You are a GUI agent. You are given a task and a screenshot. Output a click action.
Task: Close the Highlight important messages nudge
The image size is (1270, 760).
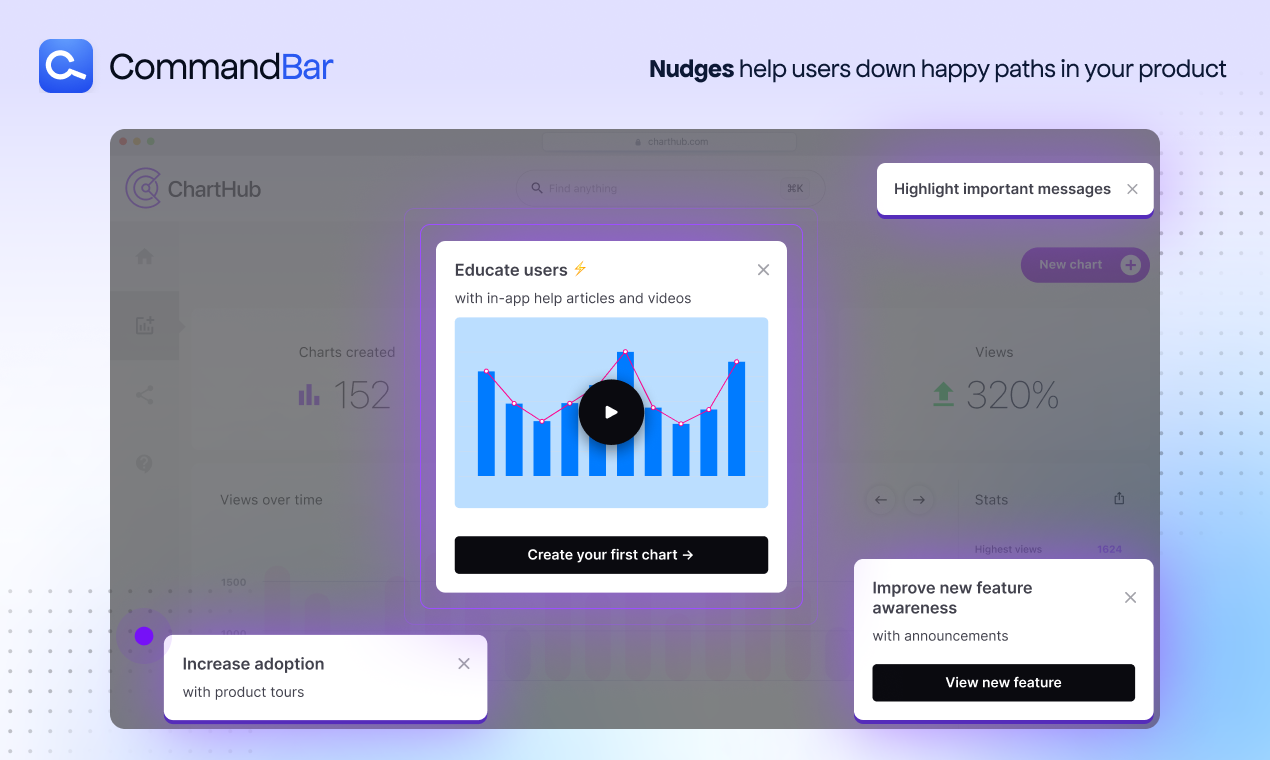click(x=1132, y=189)
